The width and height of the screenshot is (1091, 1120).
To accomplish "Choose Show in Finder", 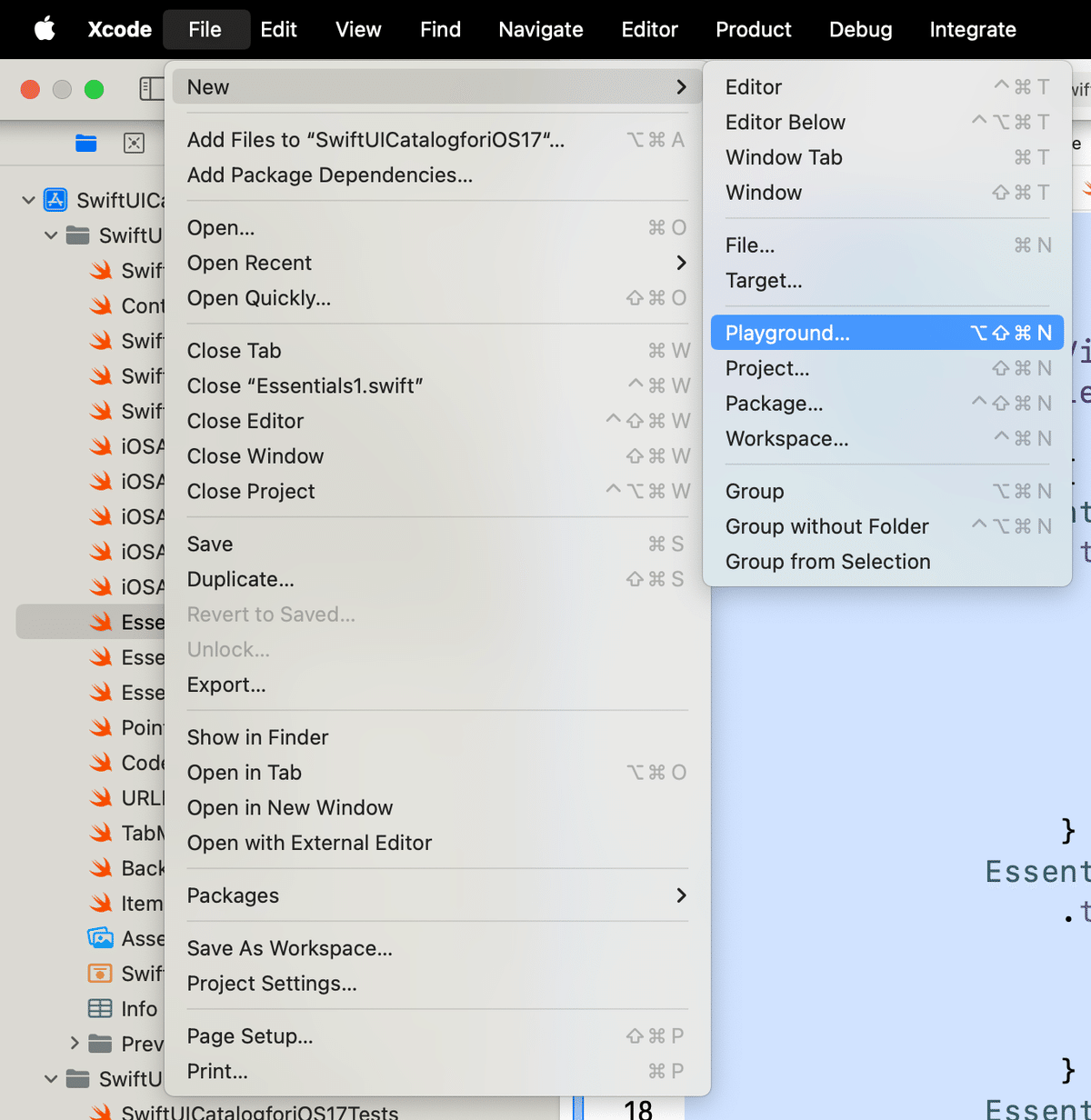I will tap(437, 737).
